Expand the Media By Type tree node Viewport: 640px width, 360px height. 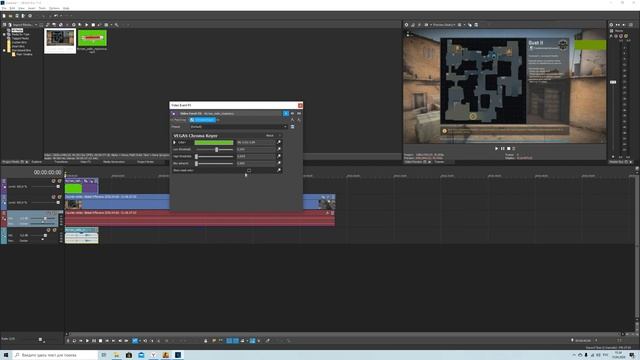pos(4,34)
